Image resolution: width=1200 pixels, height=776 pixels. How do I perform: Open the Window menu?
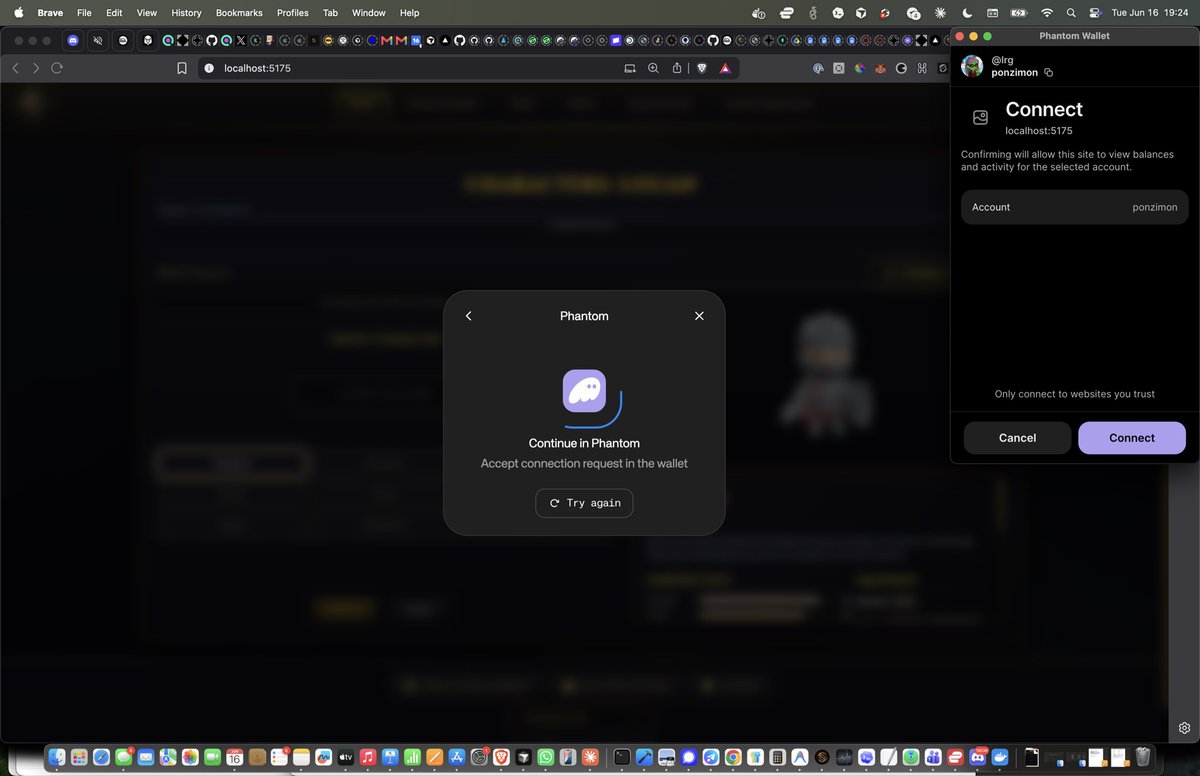(369, 13)
